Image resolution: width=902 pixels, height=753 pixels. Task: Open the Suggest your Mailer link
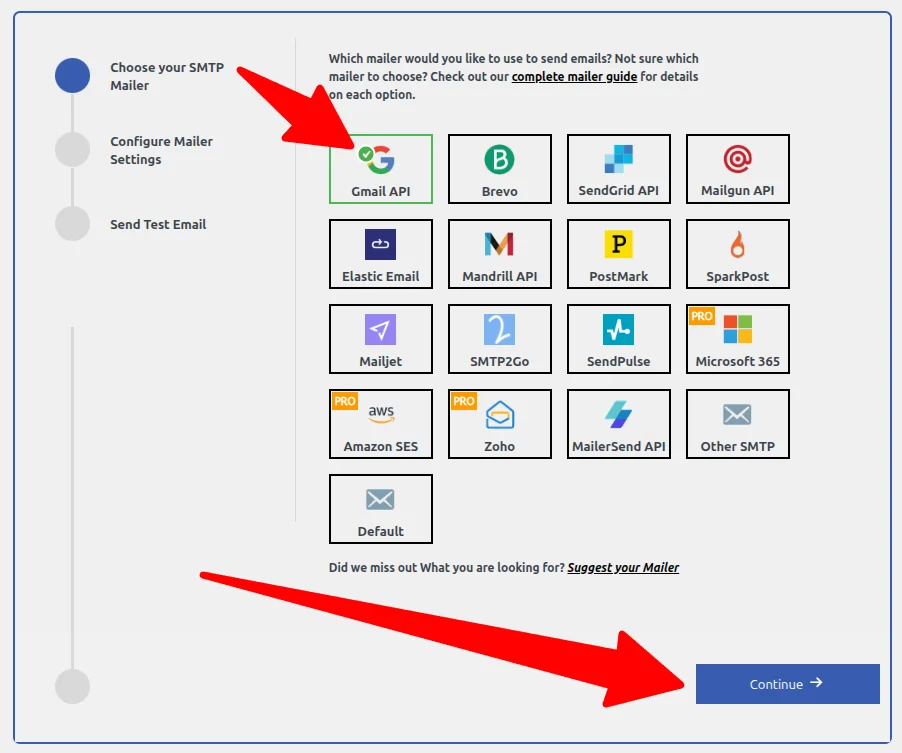(623, 568)
